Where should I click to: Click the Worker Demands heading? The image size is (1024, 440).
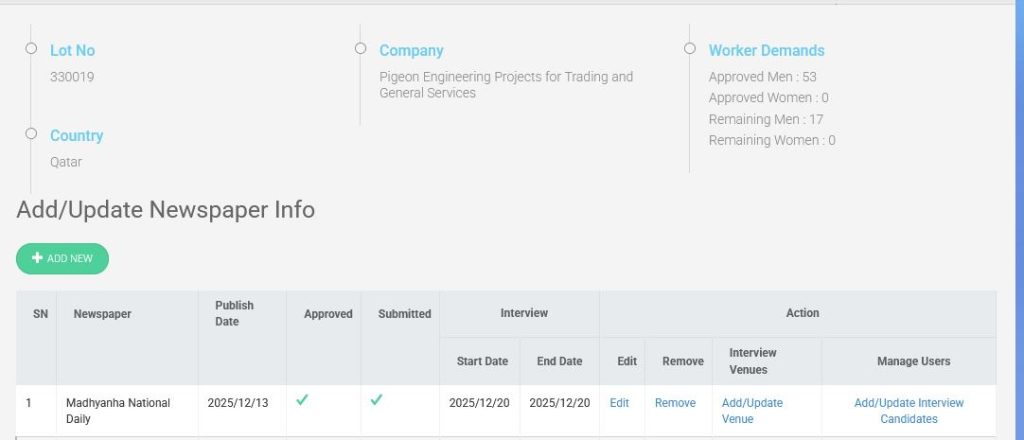tap(766, 50)
